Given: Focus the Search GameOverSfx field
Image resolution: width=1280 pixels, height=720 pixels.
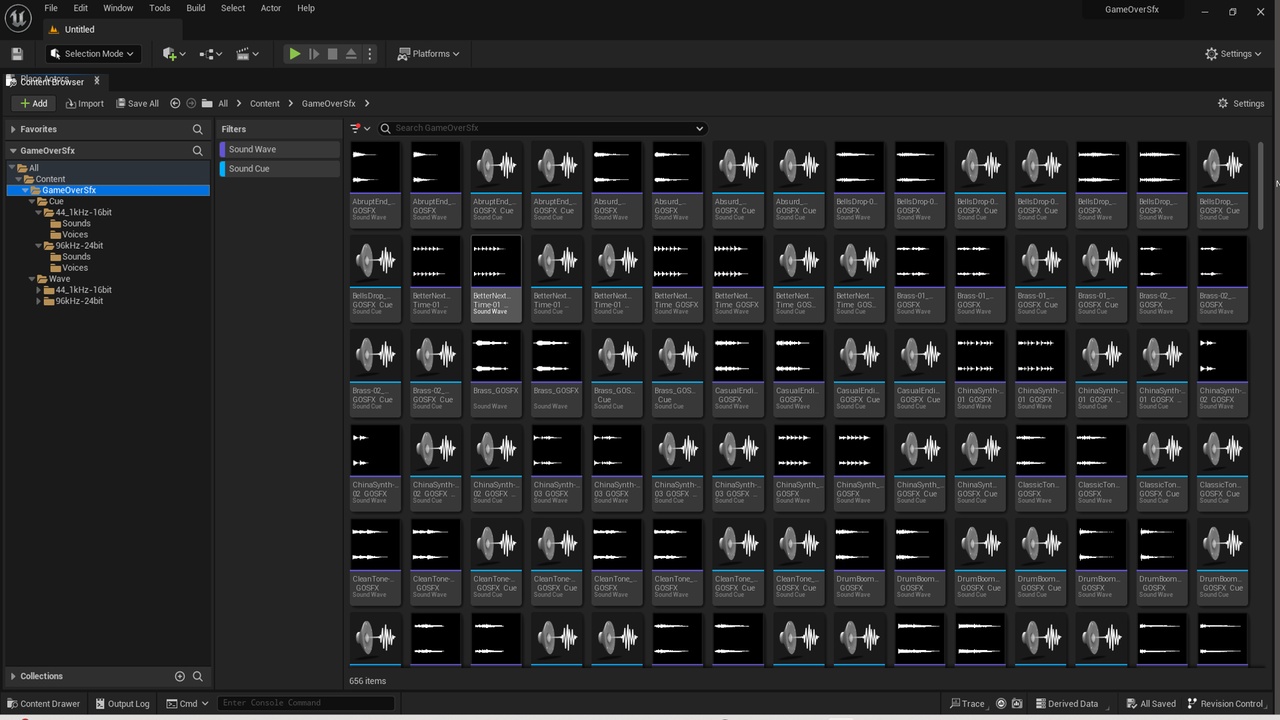Looking at the screenshot, I should pos(542,128).
